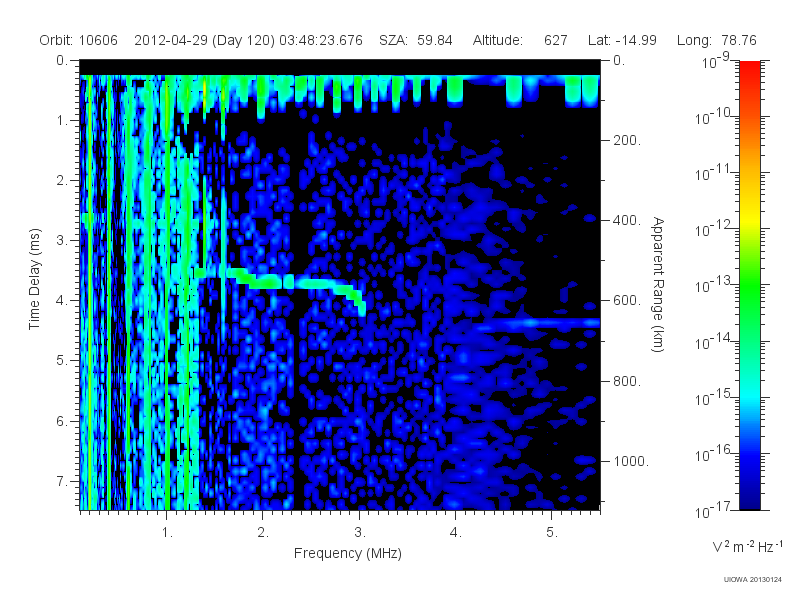The width and height of the screenshot is (800, 600).
Task: Click the '5.' frequency axis tick label
Action: click(x=552, y=533)
